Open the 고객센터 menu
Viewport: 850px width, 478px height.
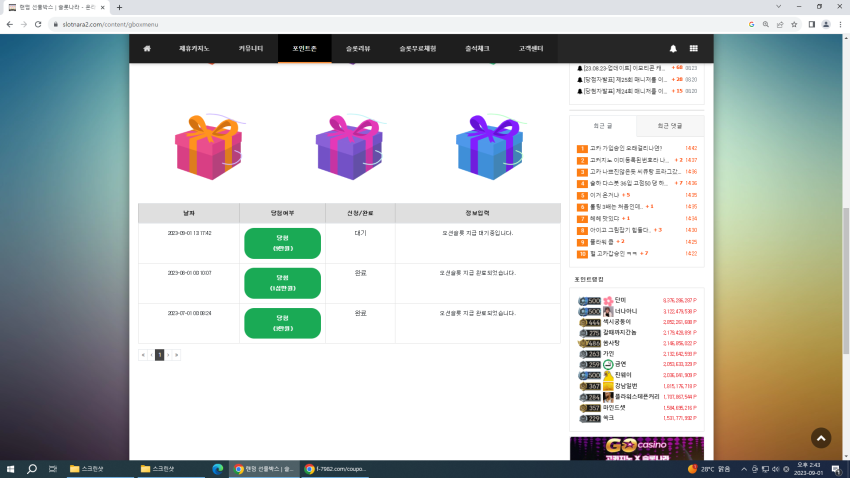click(531, 48)
